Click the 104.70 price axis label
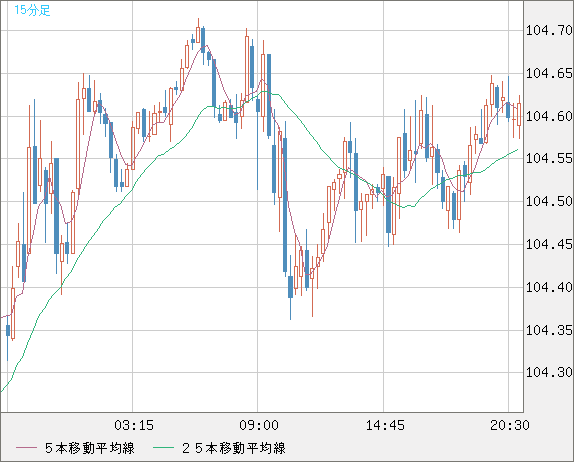 (549, 30)
